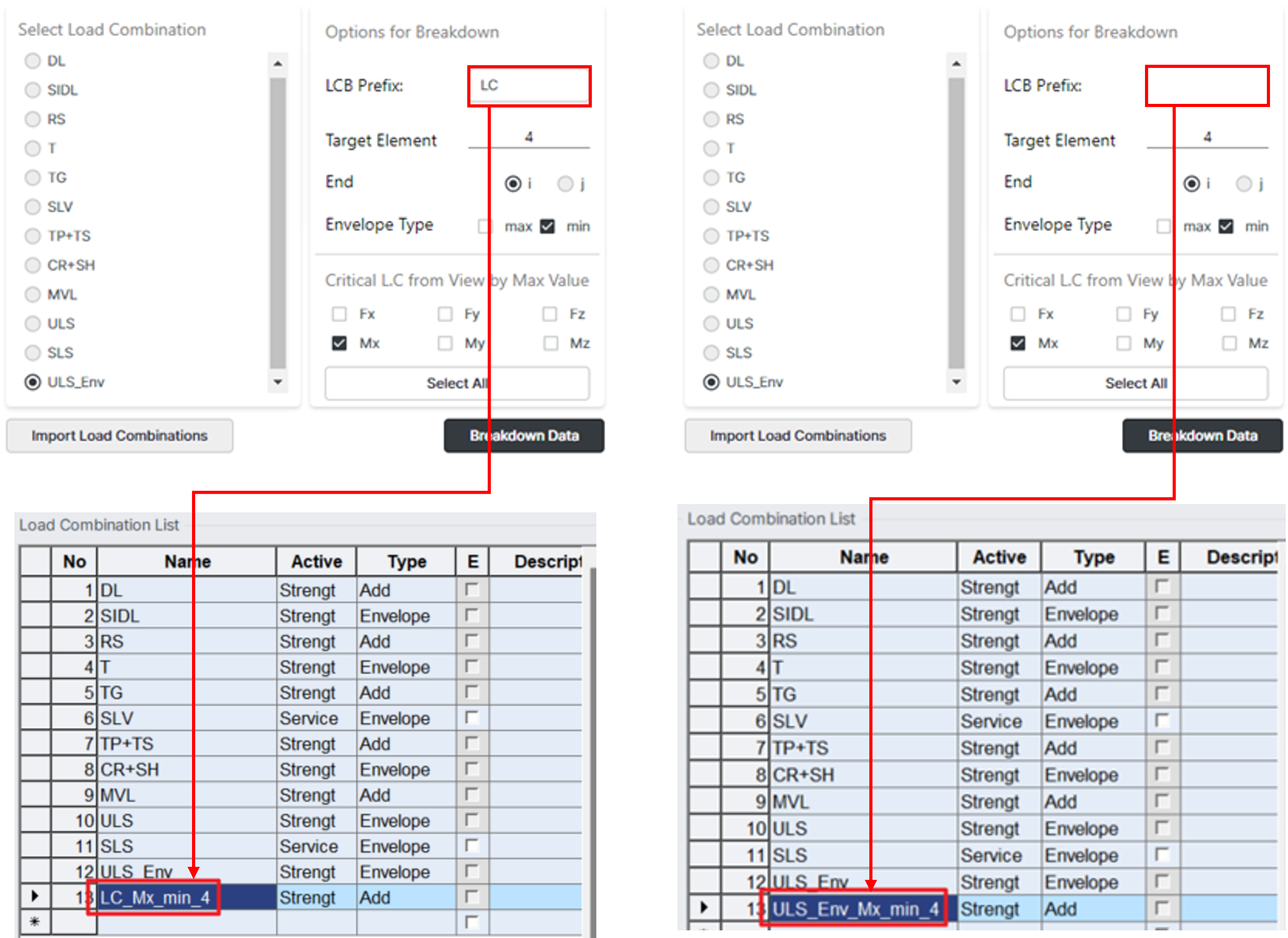Check the Fy box in left panel
The width and height of the screenshot is (1288, 938).
[x=445, y=314]
